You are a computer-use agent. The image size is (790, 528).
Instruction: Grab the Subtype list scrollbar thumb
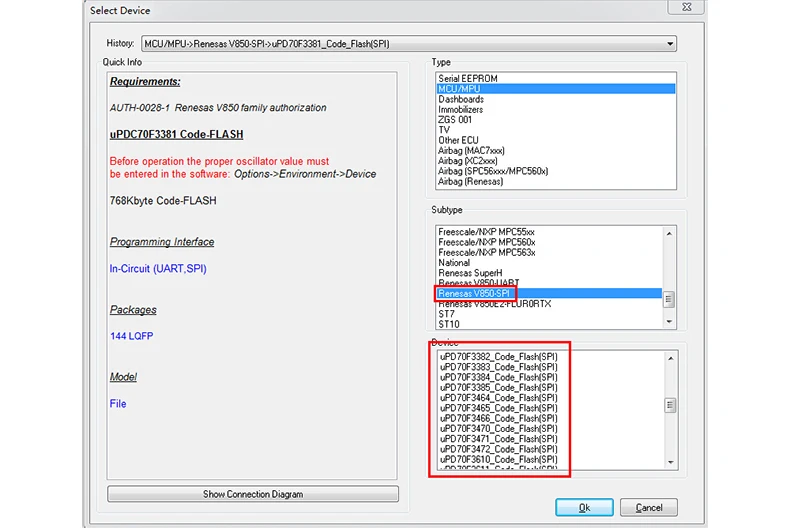(x=669, y=299)
